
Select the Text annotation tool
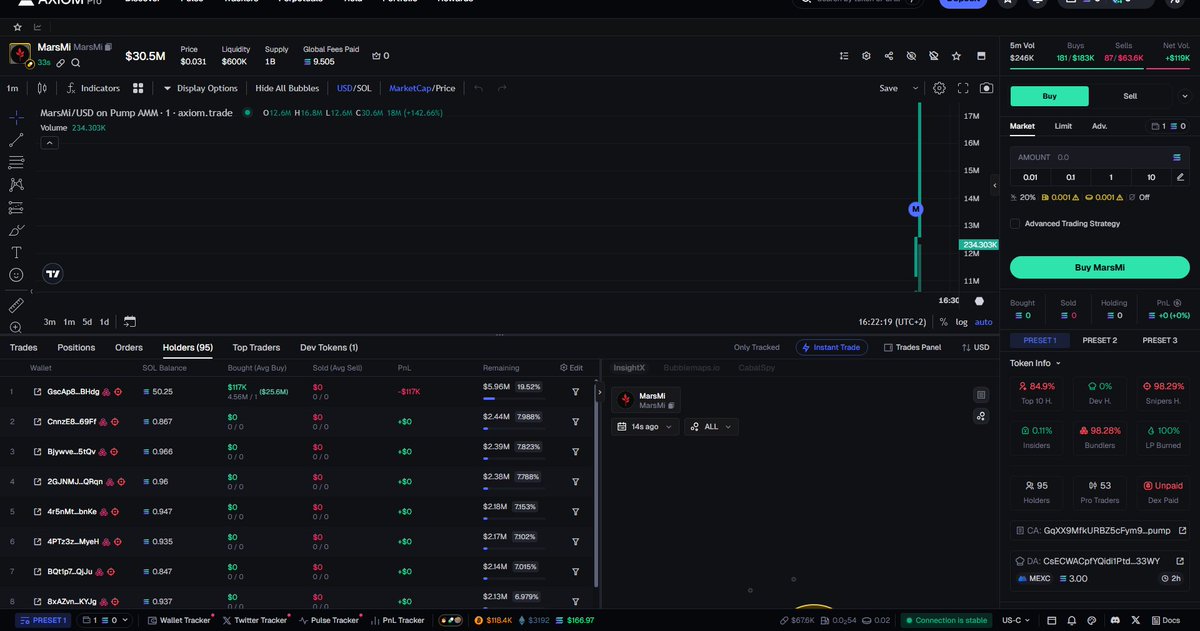click(x=16, y=253)
